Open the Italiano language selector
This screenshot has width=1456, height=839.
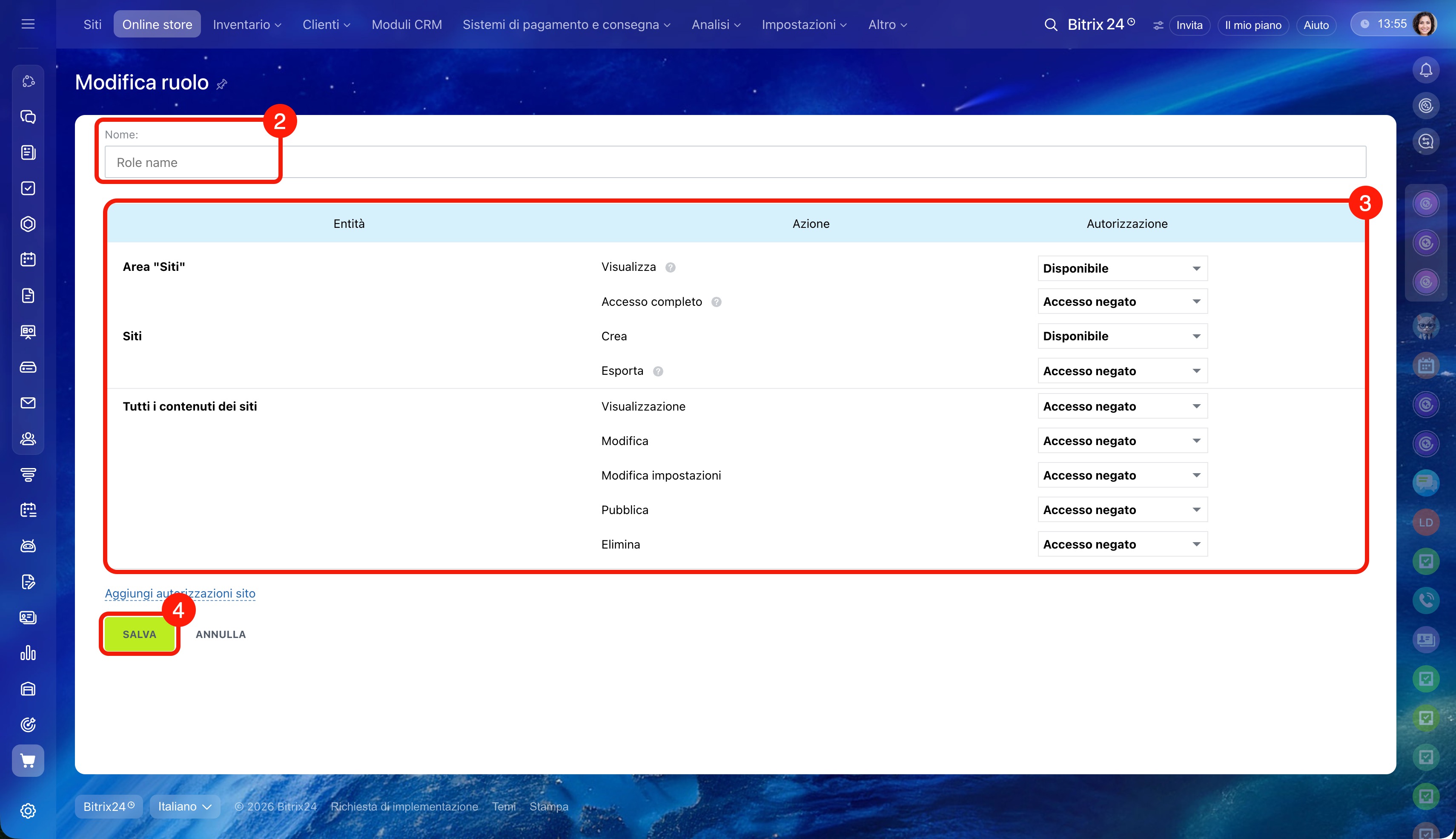click(x=184, y=807)
